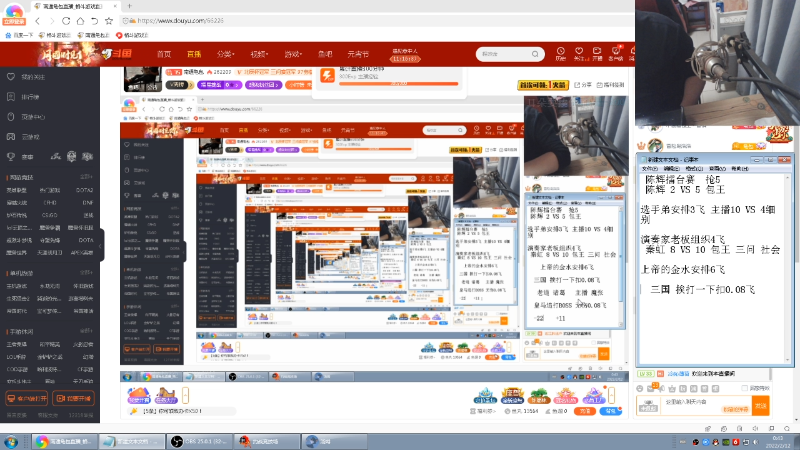Open the fish-ball count in gift bar
Viewport: 800px width, 450px height.
point(522,411)
